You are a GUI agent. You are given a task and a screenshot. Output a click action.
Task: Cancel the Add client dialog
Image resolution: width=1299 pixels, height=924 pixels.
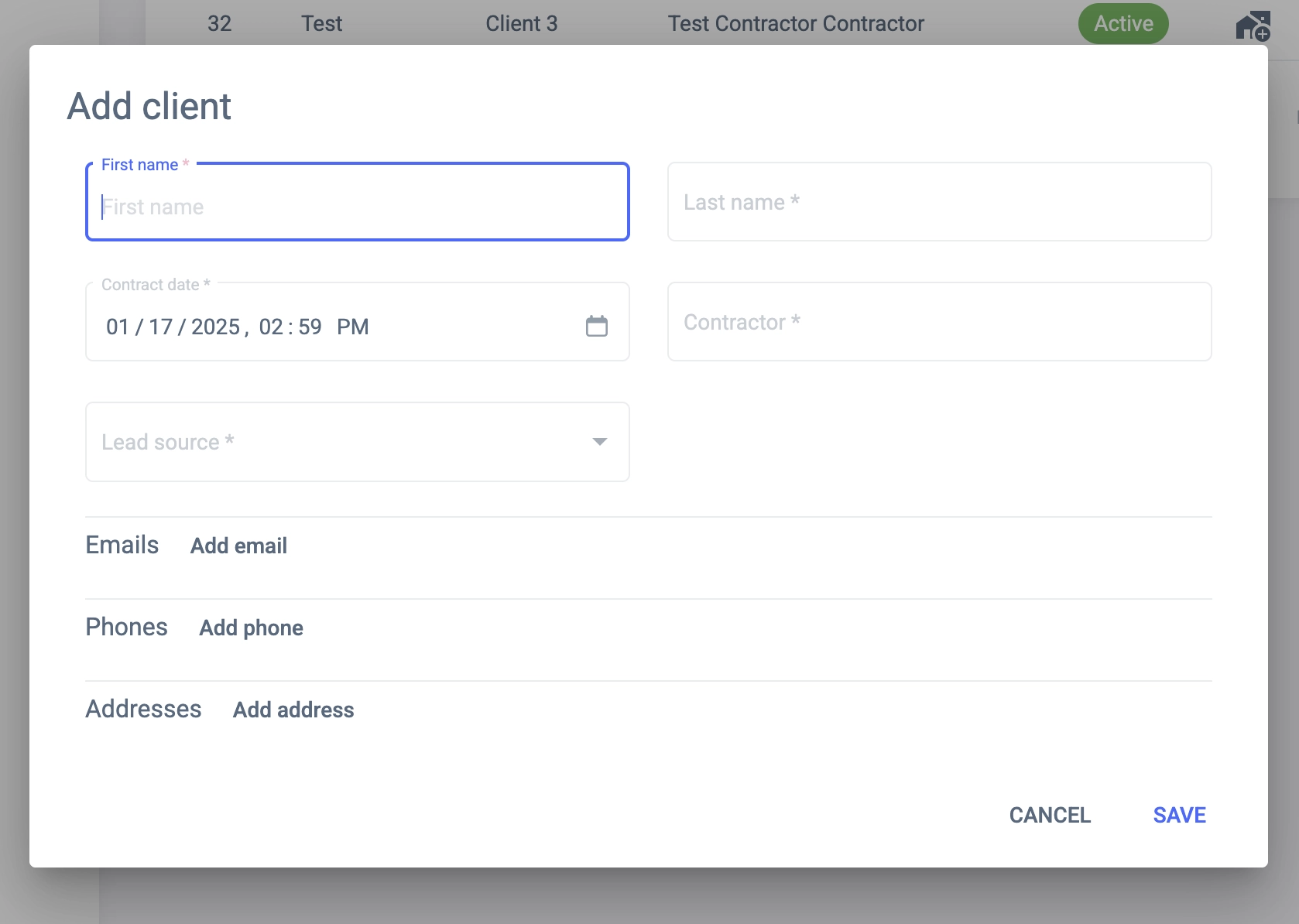pos(1049,815)
